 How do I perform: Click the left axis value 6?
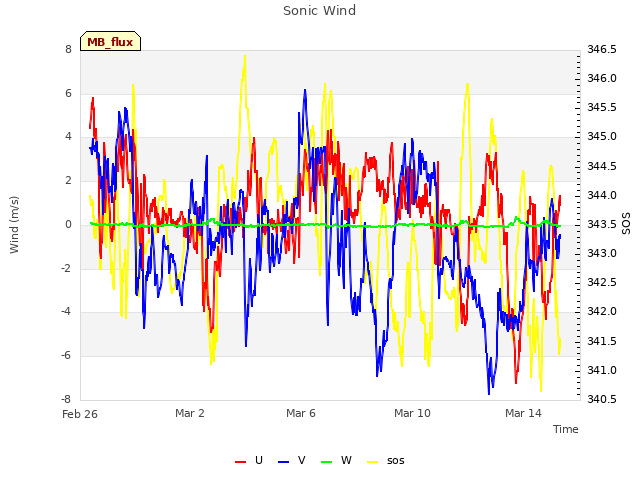pos(68,93)
